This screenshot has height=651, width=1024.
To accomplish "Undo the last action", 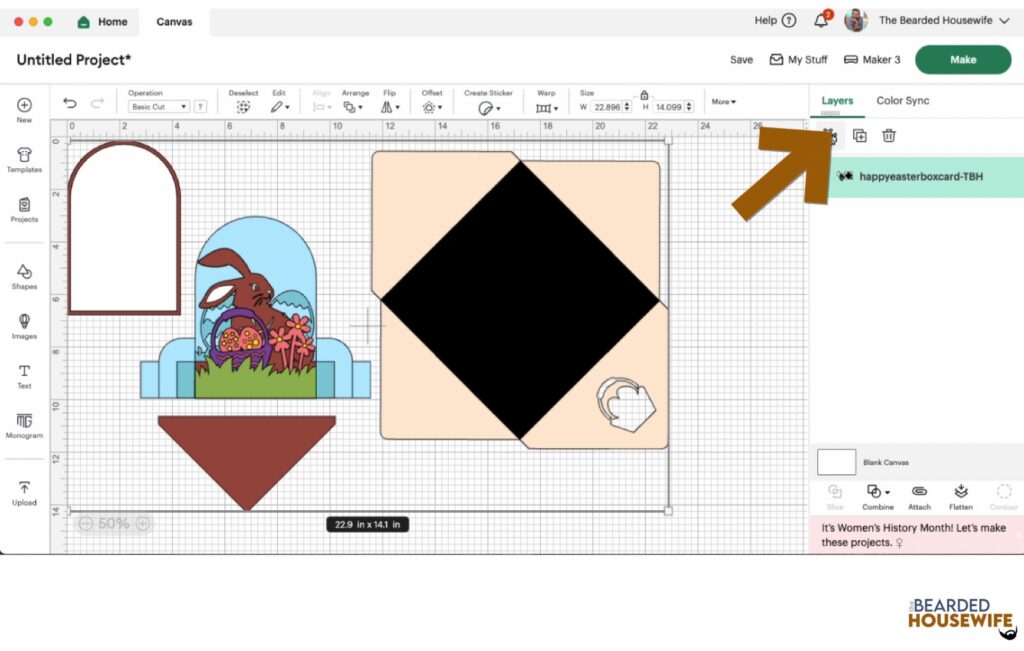I will pyautogui.click(x=70, y=103).
